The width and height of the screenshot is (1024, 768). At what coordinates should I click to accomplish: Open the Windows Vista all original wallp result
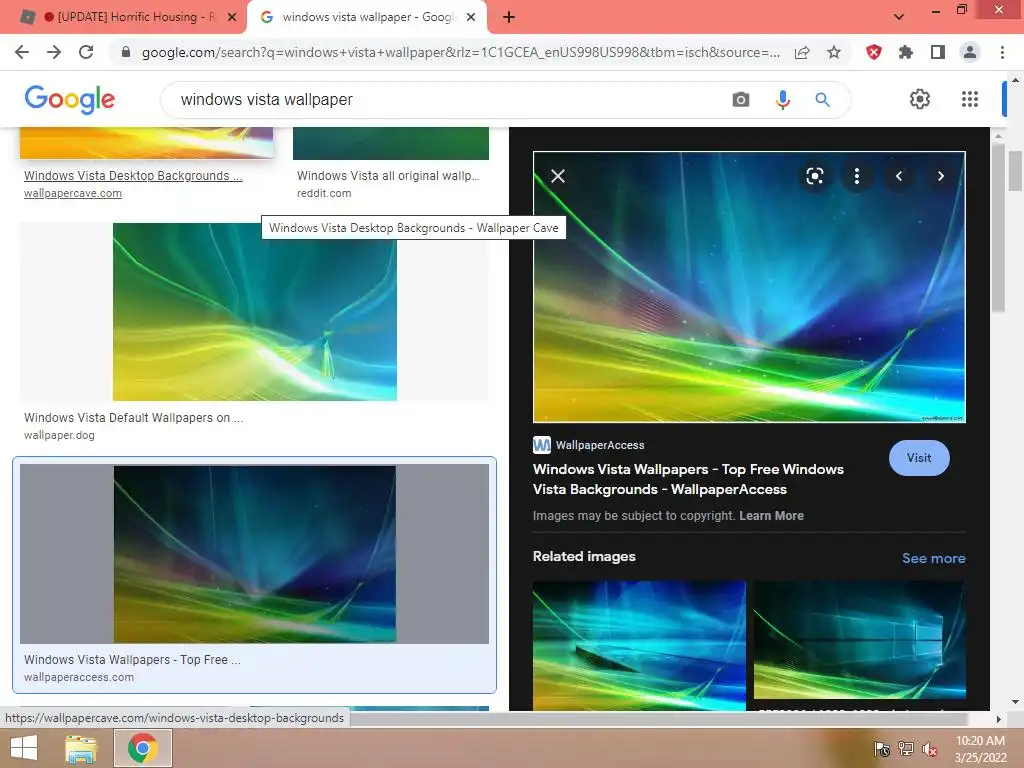click(x=388, y=176)
